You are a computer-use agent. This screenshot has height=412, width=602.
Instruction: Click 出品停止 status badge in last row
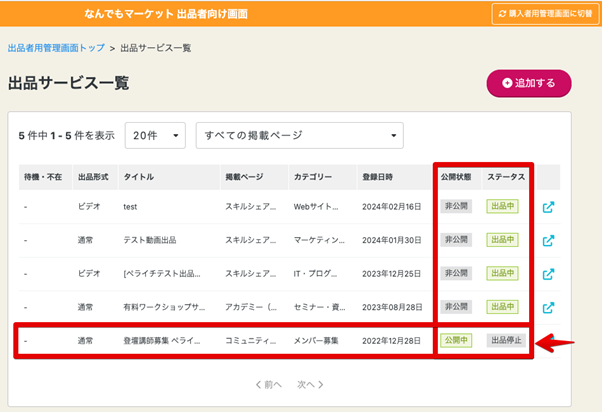506,341
